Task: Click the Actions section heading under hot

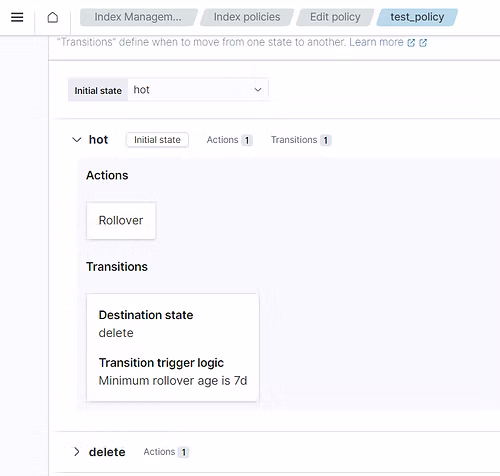Action: pos(107,175)
